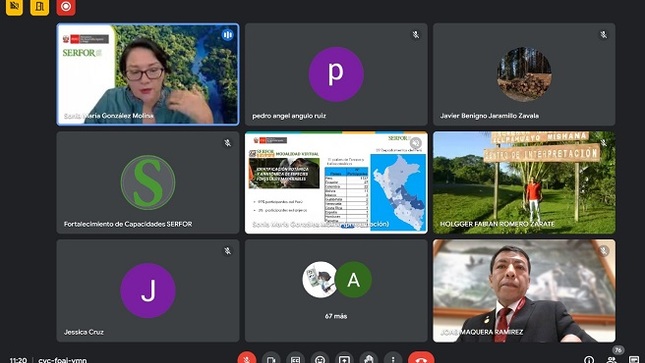645x363 pixels.
Task: Open the emoji reactions button
Action: [320, 359]
